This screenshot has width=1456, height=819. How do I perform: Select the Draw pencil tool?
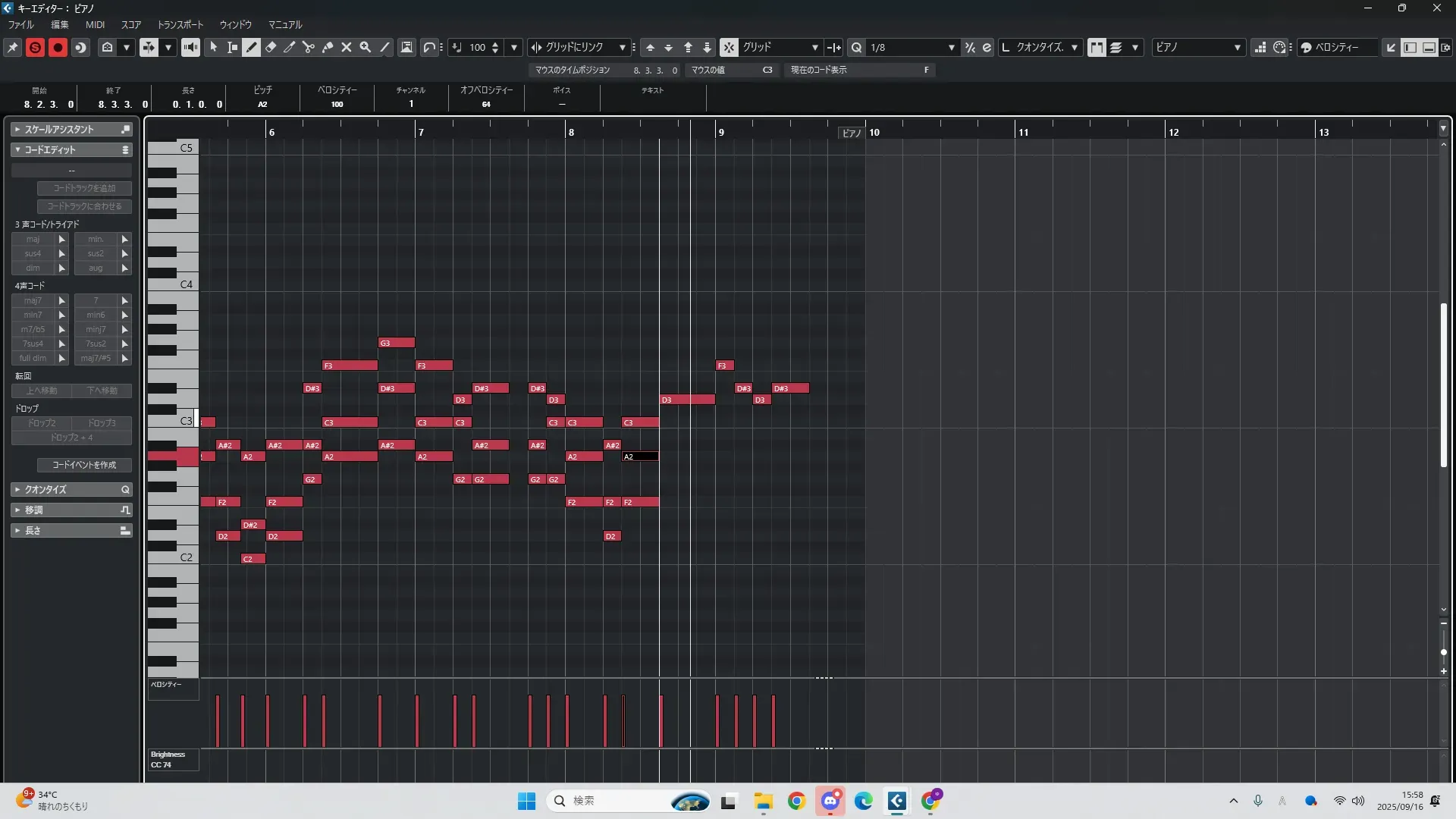(x=252, y=47)
